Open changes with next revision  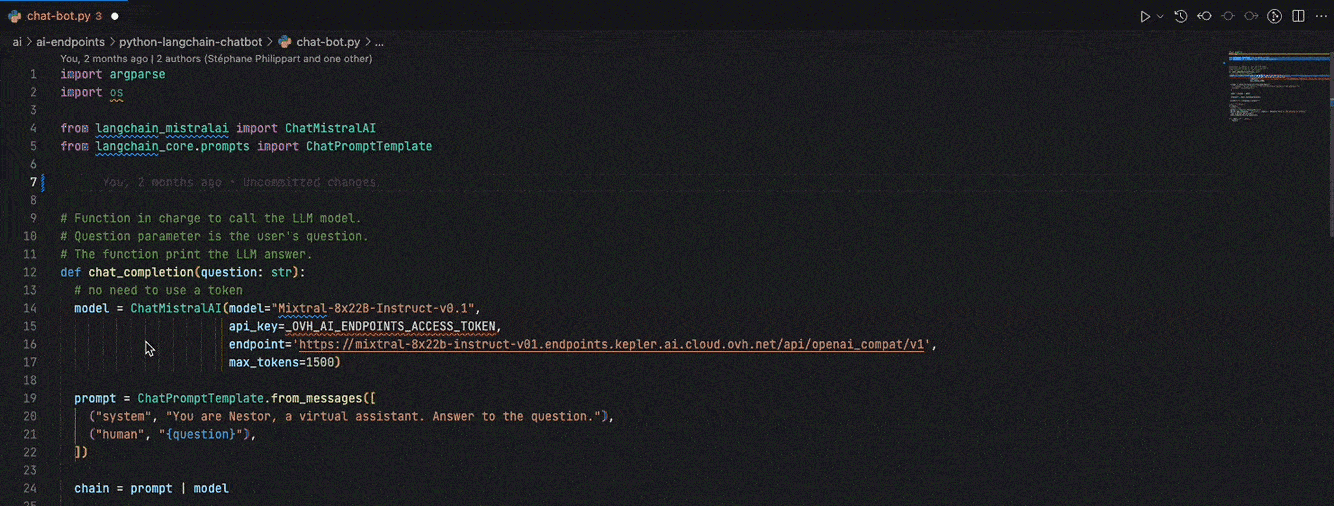(1251, 16)
